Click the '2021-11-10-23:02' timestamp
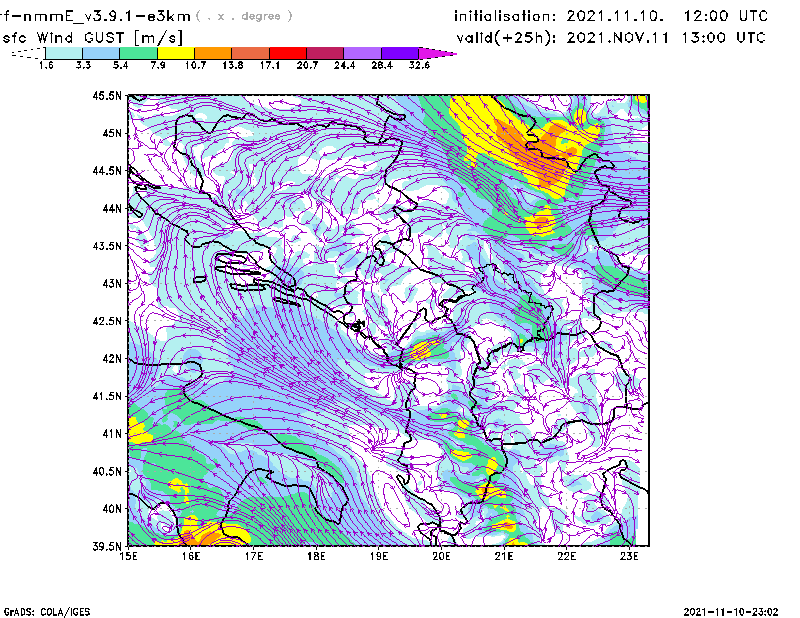The height and width of the screenshot is (618, 800). 731,612
